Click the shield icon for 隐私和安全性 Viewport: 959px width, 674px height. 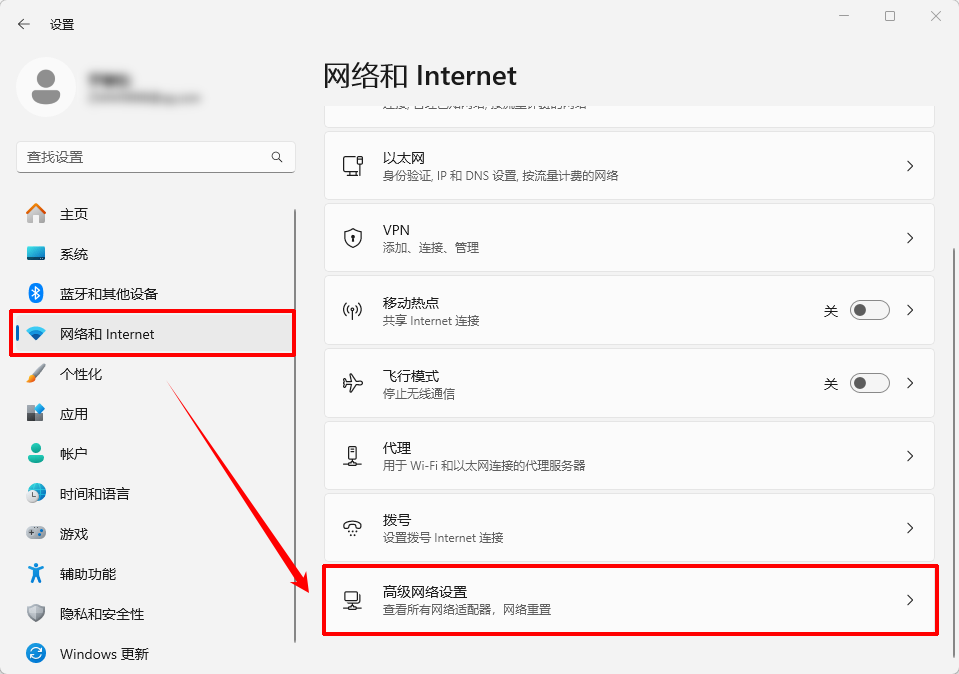[36, 613]
